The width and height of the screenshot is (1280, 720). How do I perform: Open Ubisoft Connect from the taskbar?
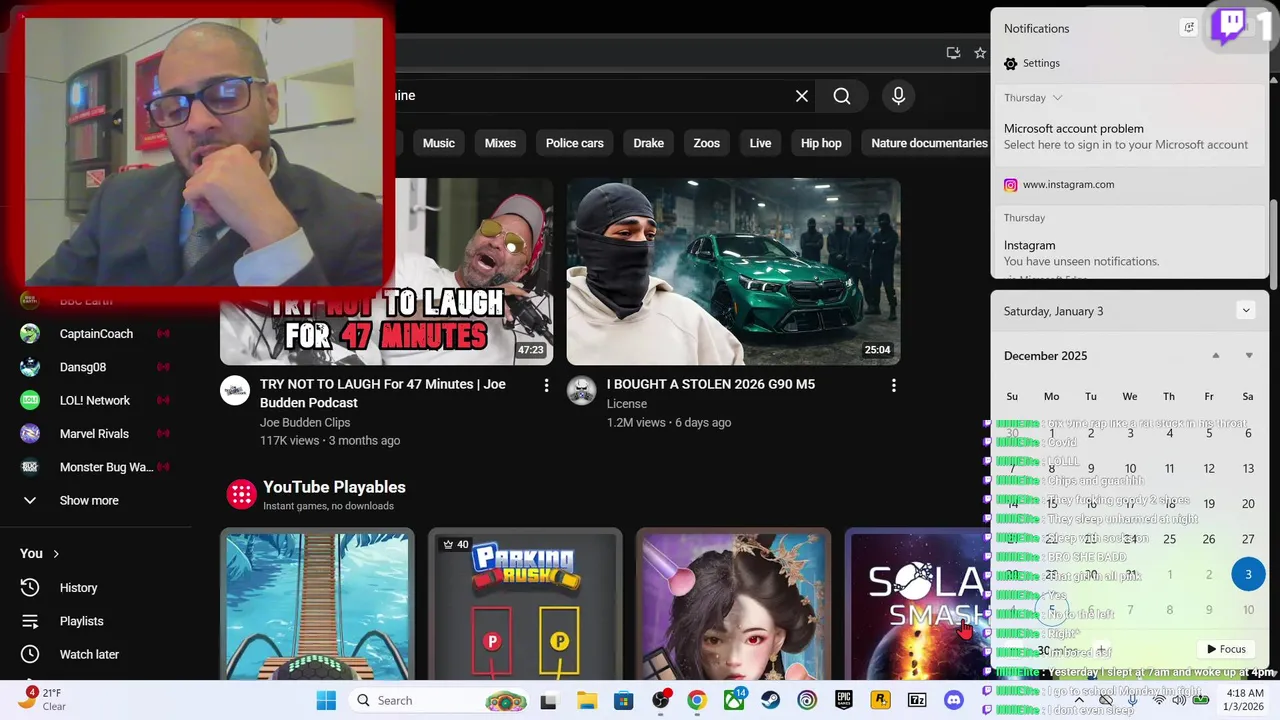[807, 700]
